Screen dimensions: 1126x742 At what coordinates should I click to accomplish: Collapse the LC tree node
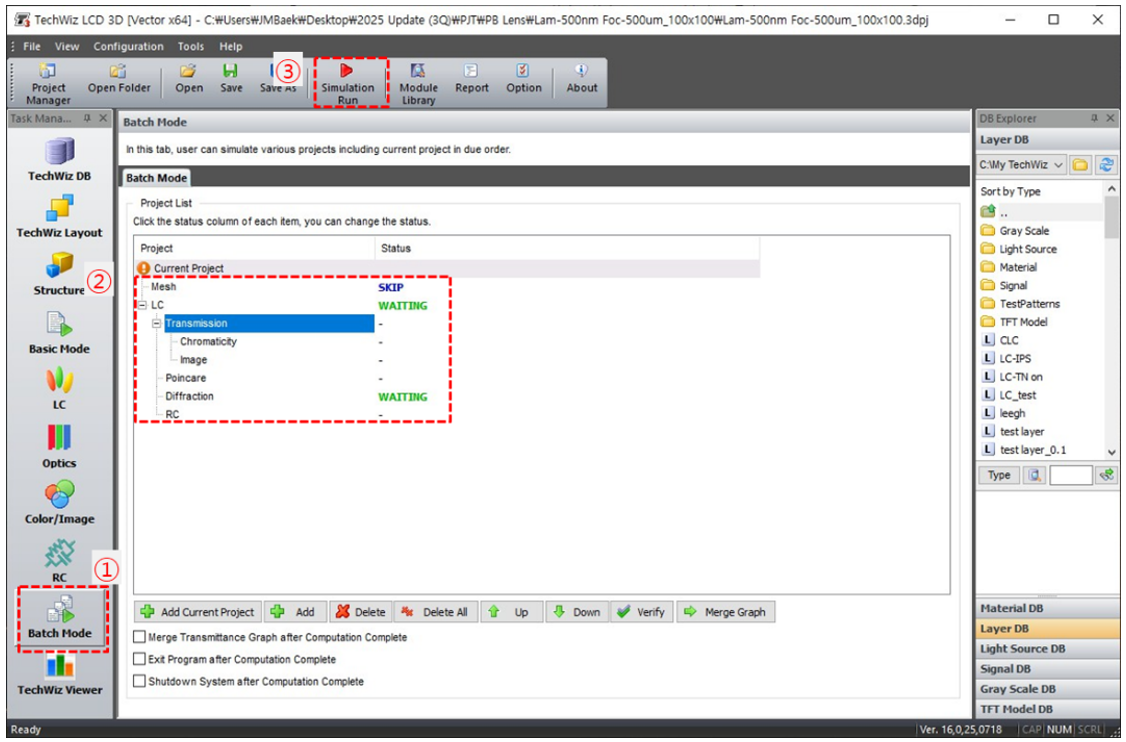click(x=142, y=305)
